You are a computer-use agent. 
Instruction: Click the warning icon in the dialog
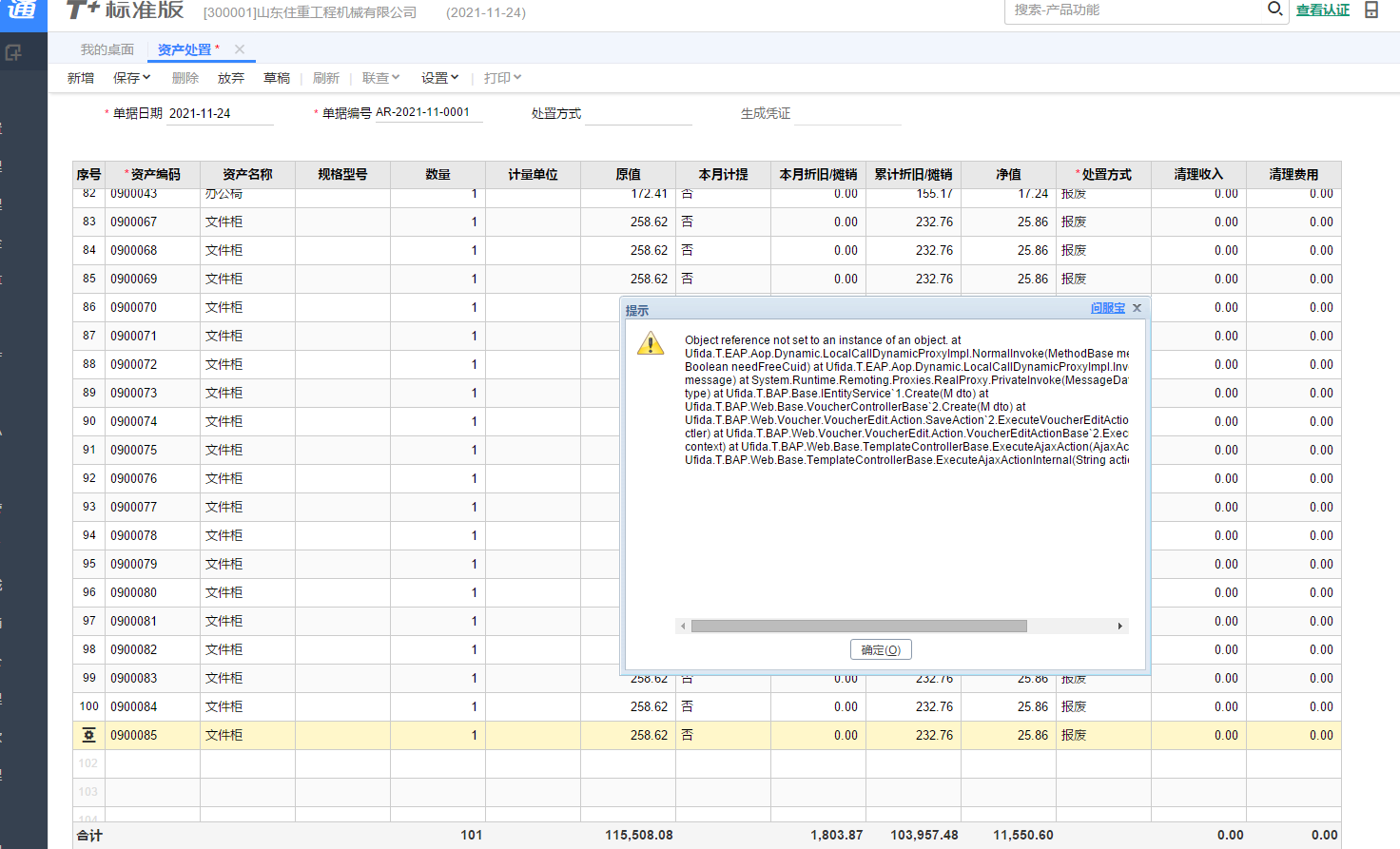pyautogui.click(x=651, y=343)
